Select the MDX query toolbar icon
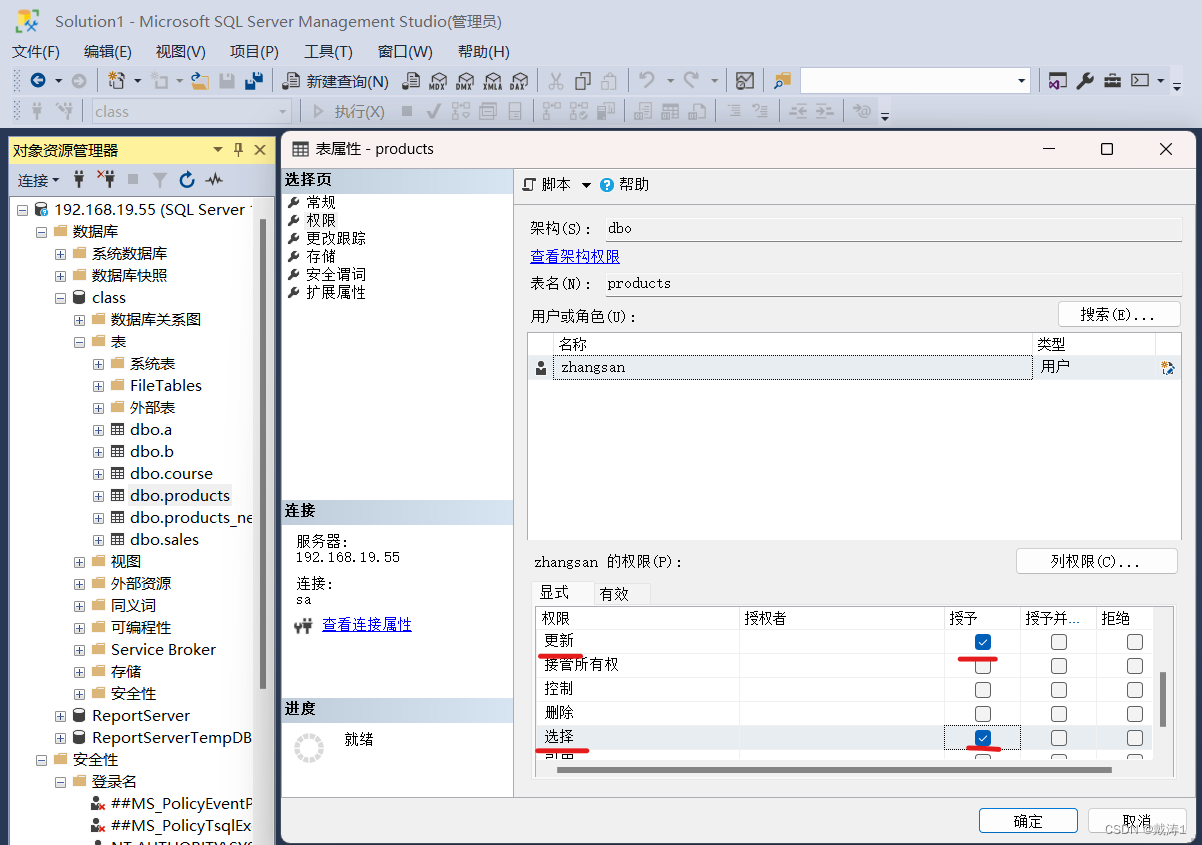The height and width of the screenshot is (845, 1202). click(439, 80)
